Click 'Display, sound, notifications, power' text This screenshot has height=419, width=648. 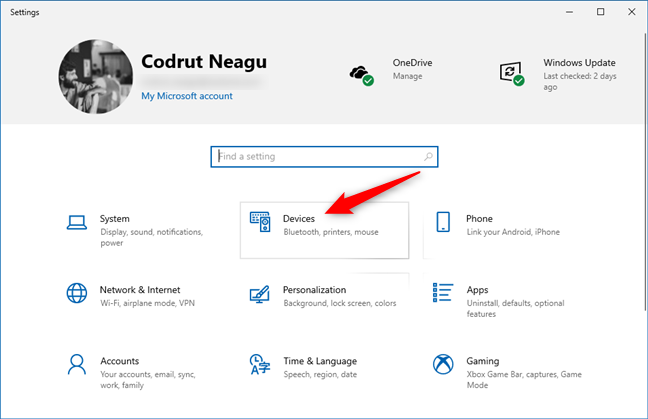[152, 237]
